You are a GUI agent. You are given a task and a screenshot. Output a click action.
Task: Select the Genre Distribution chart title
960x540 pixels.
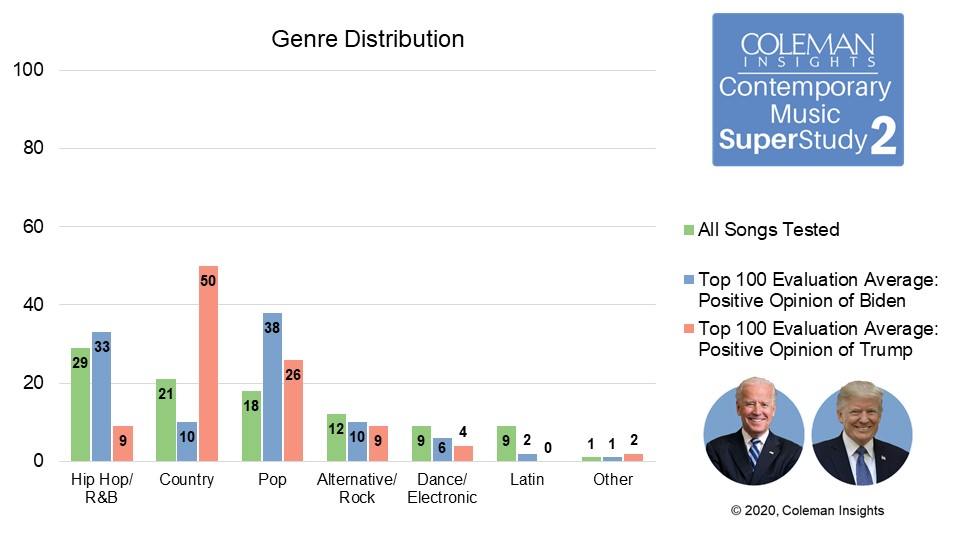coord(368,40)
